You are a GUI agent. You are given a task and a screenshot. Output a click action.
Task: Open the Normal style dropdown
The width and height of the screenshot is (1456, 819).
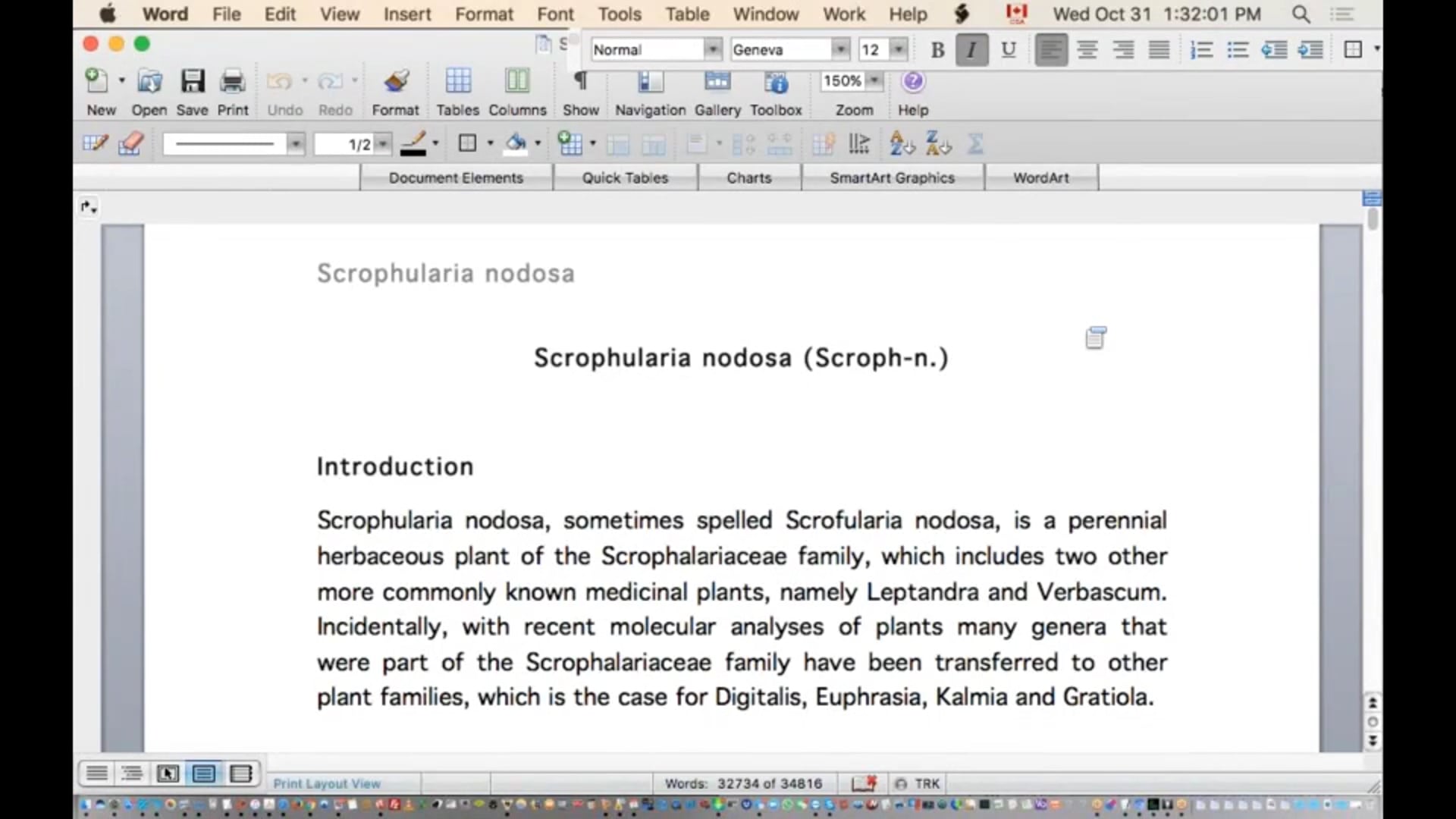click(x=712, y=50)
